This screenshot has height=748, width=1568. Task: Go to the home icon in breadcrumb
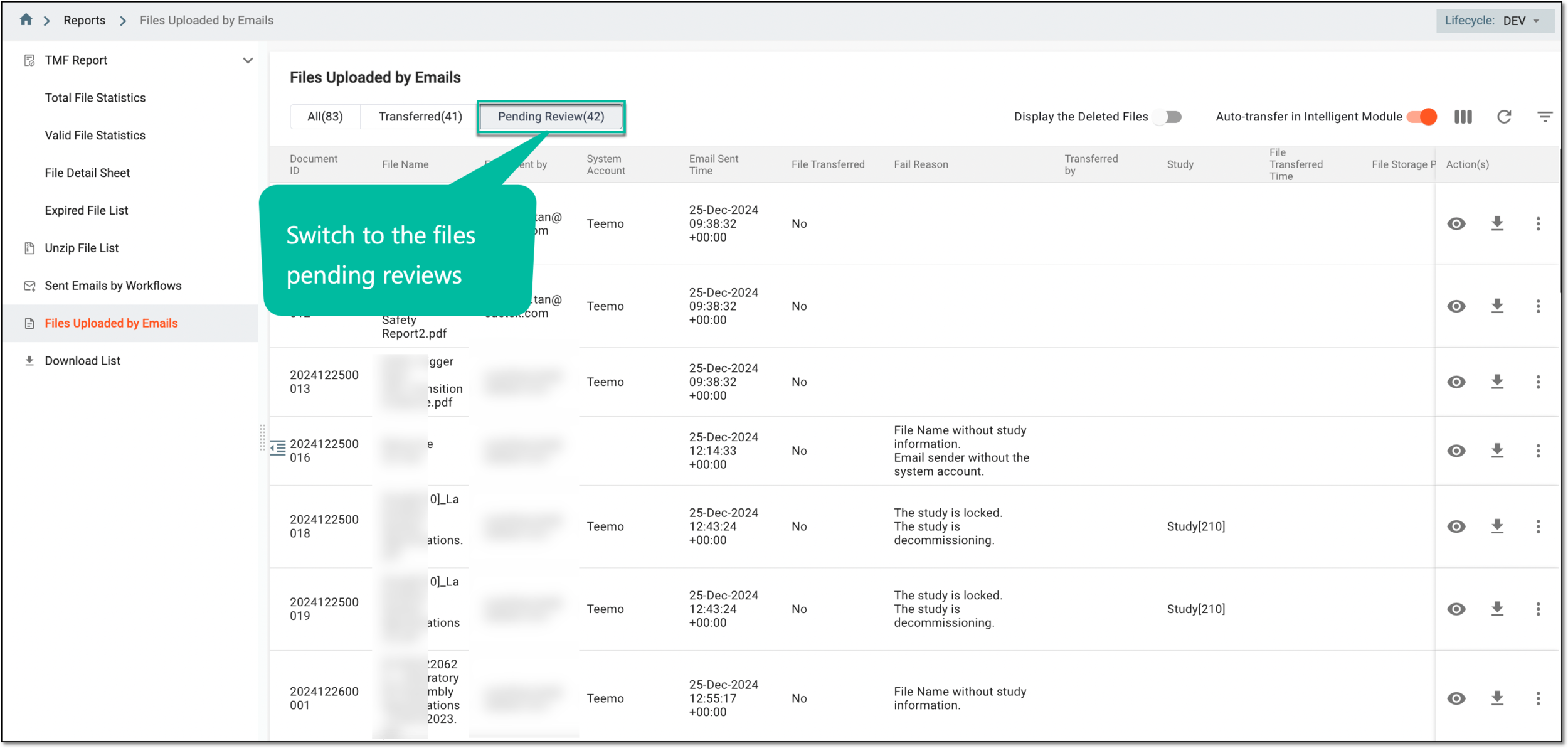[x=26, y=20]
